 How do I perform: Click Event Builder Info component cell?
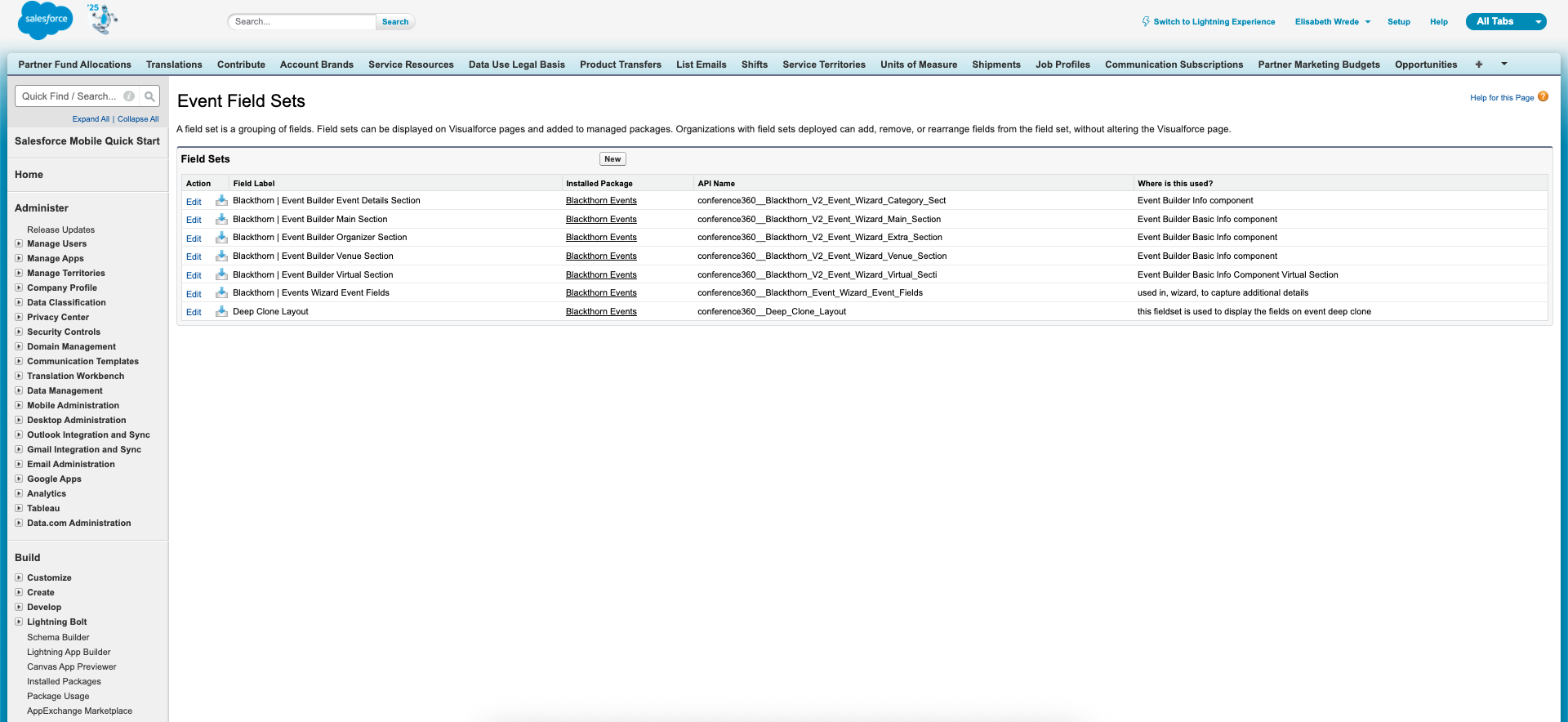point(1195,200)
